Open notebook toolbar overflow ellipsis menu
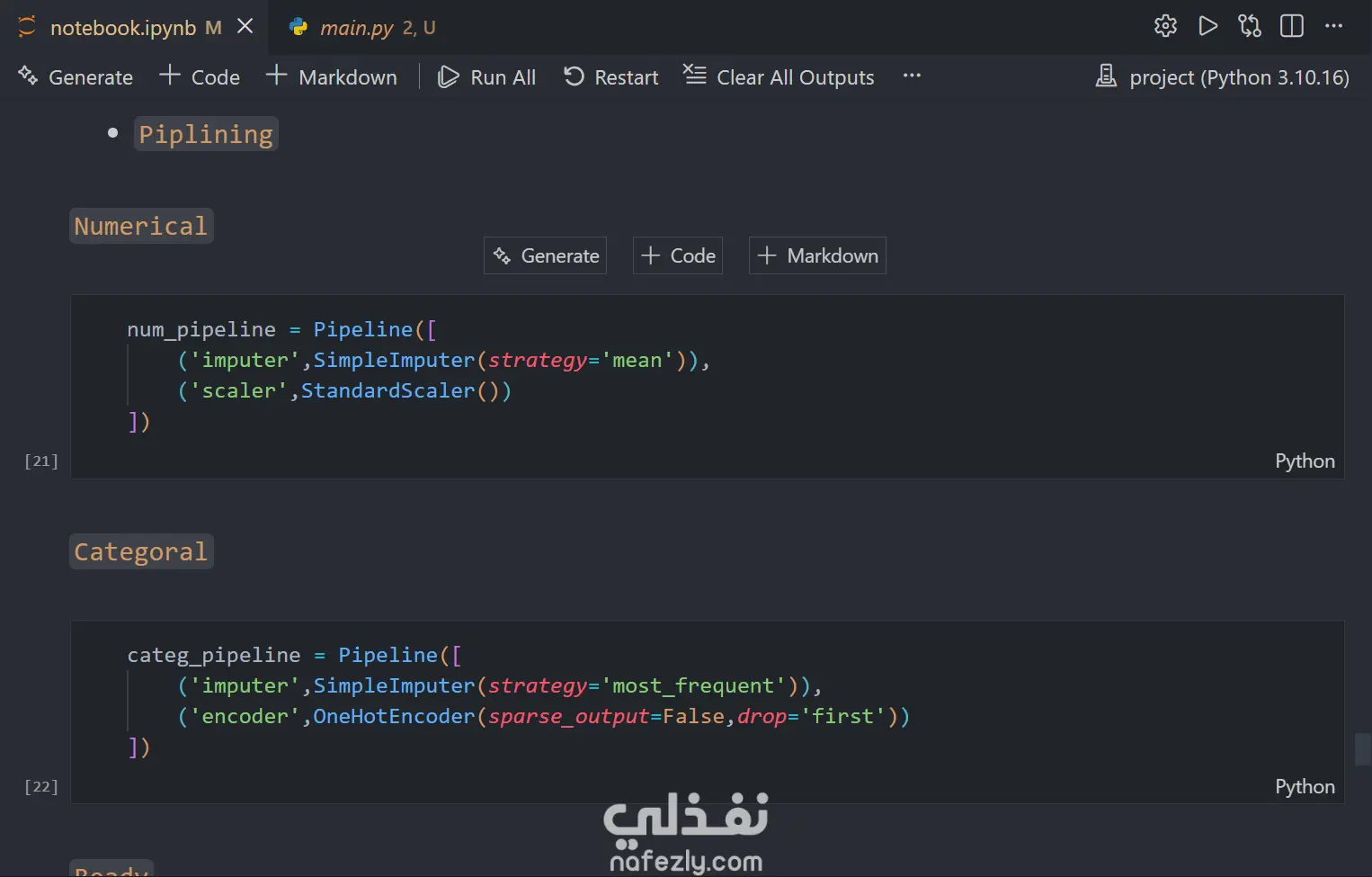The height and width of the screenshot is (877, 1372). (912, 76)
